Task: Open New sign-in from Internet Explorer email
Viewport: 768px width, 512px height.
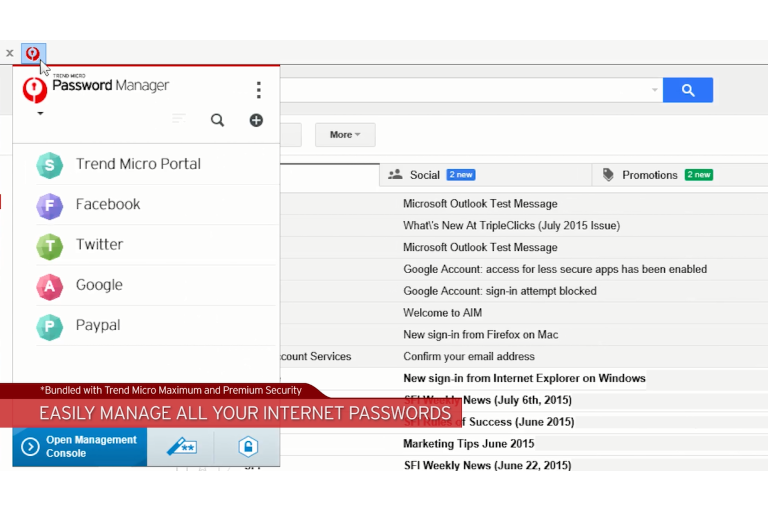Action: (524, 378)
